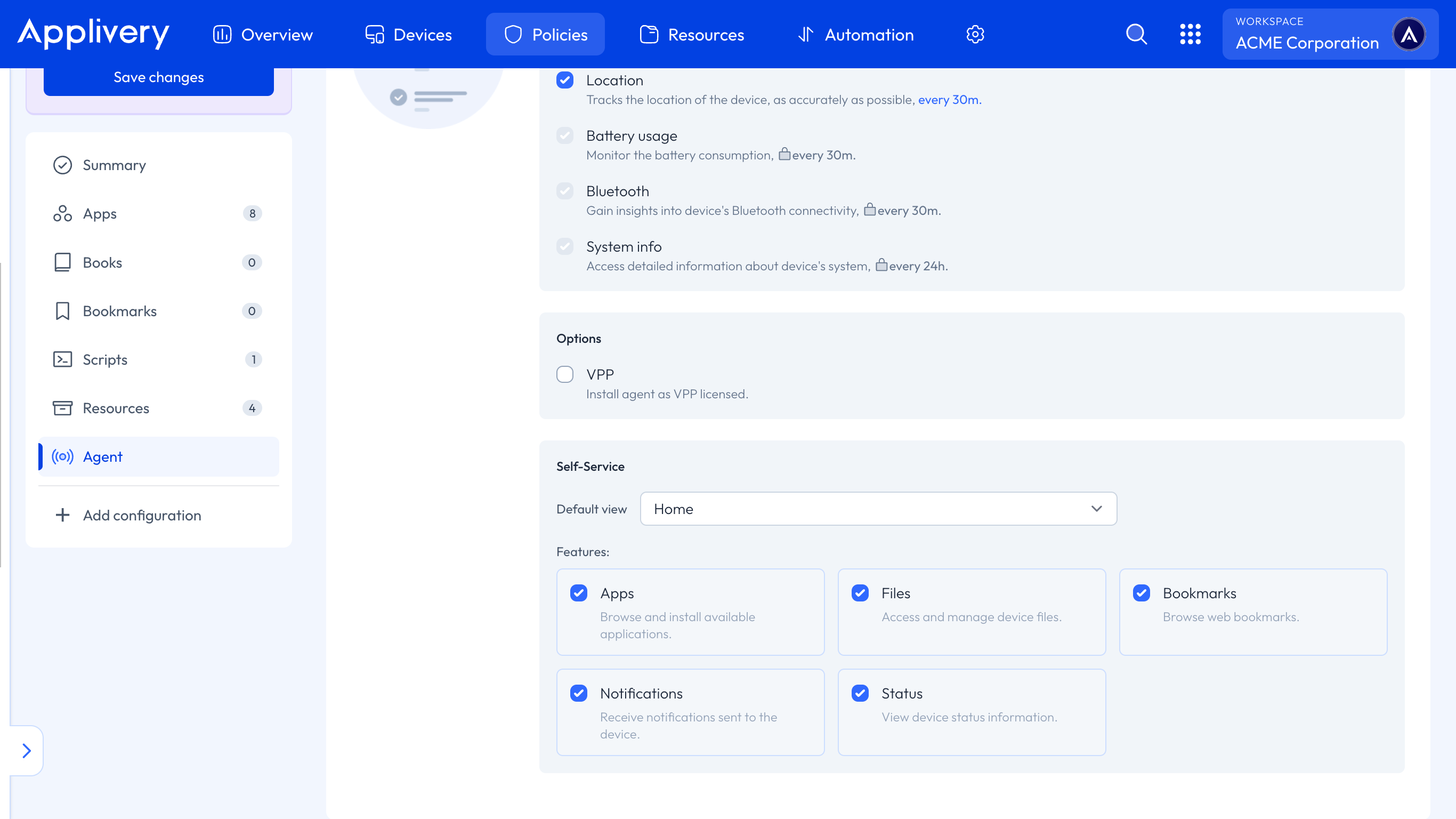1456x819 pixels.
Task: Select Summary in the policy sidebar
Action: click(114, 165)
